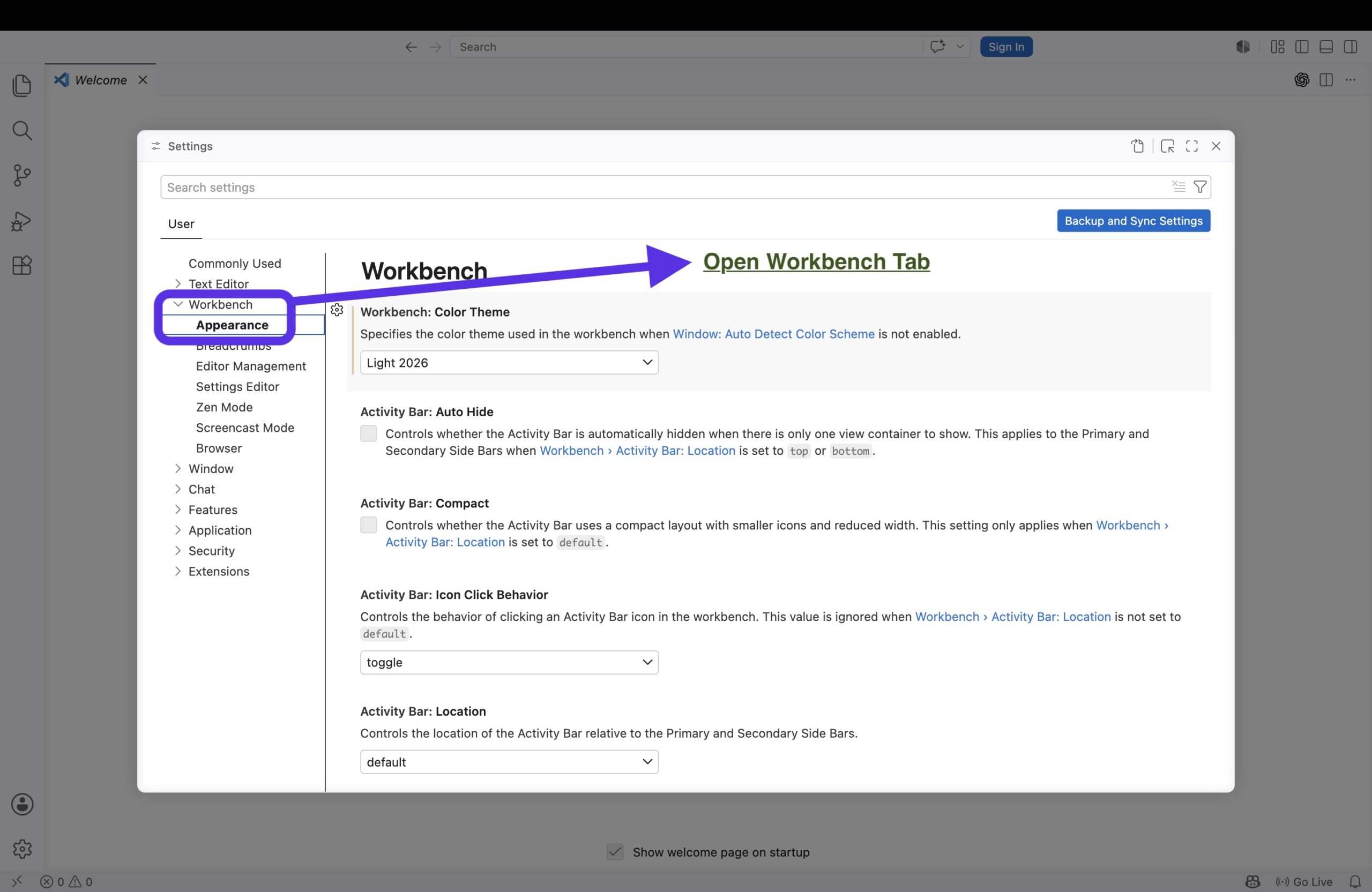The height and width of the screenshot is (892, 1372).
Task: Open the editor More Actions ellipsis
Action: click(1350, 80)
